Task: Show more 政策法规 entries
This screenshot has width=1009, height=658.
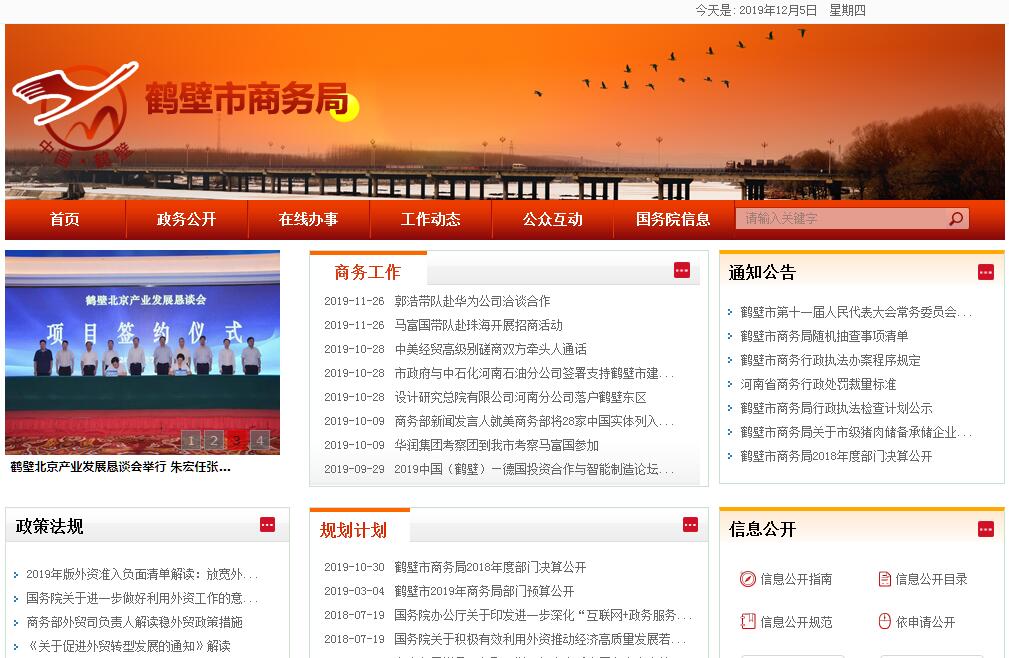Action: [267, 525]
